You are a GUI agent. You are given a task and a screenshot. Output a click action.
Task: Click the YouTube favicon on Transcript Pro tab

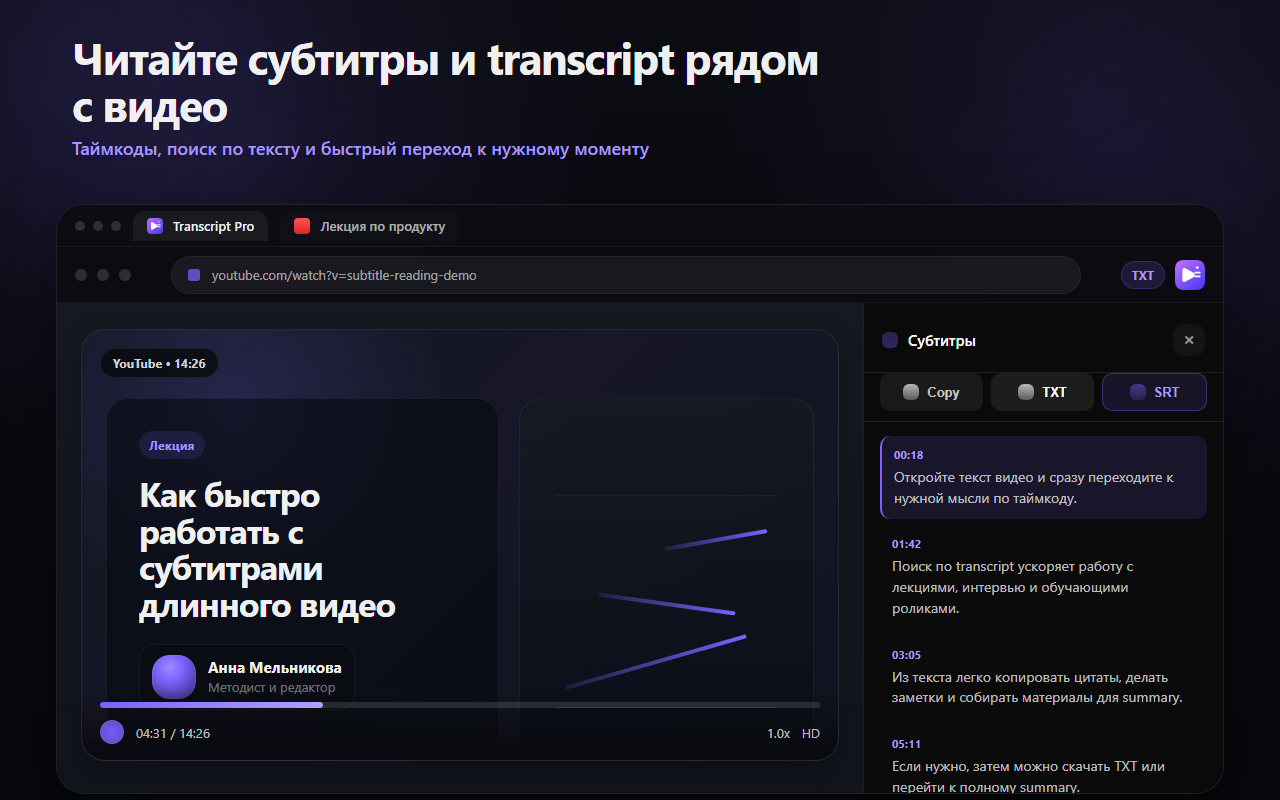[x=154, y=226]
